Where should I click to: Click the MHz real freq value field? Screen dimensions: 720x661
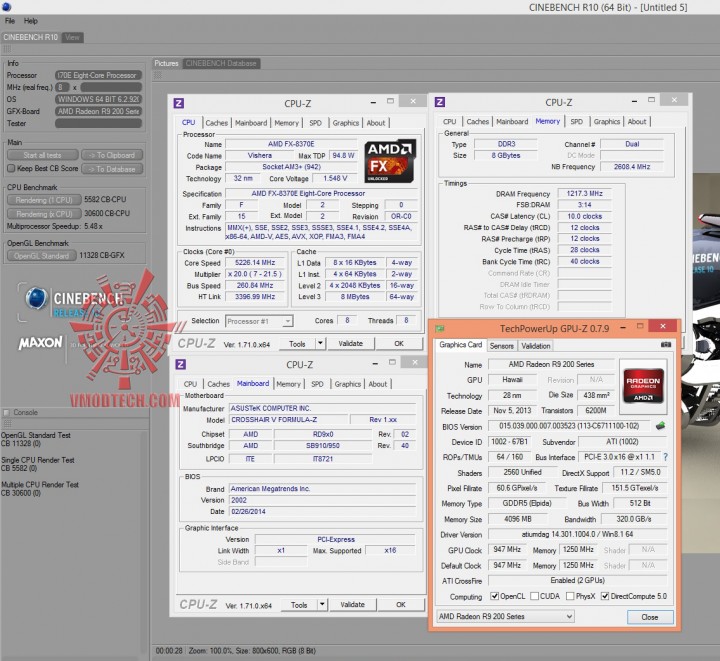click(x=111, y=87)
